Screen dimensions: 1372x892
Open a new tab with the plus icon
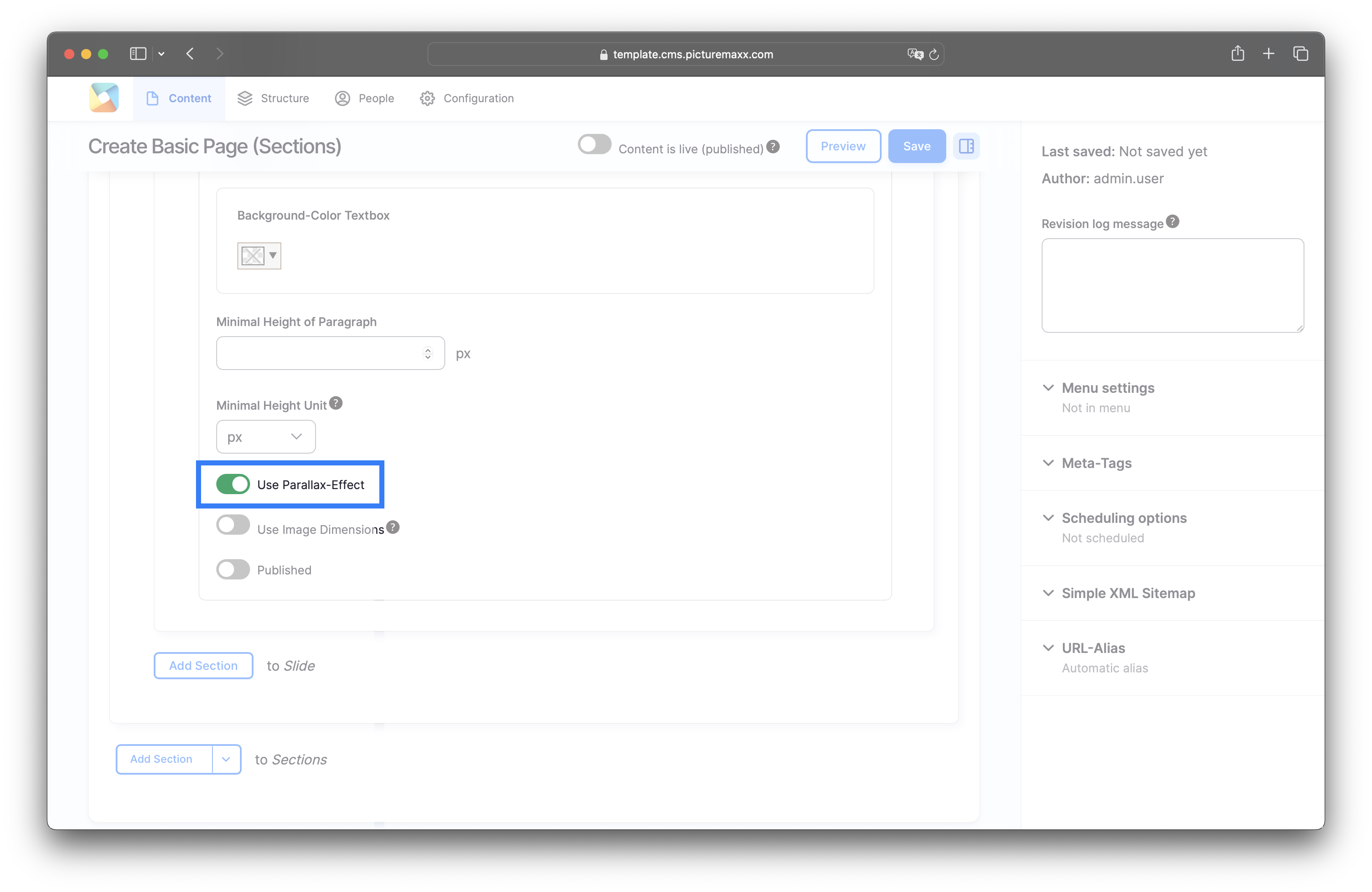(x=1268, y=54)
